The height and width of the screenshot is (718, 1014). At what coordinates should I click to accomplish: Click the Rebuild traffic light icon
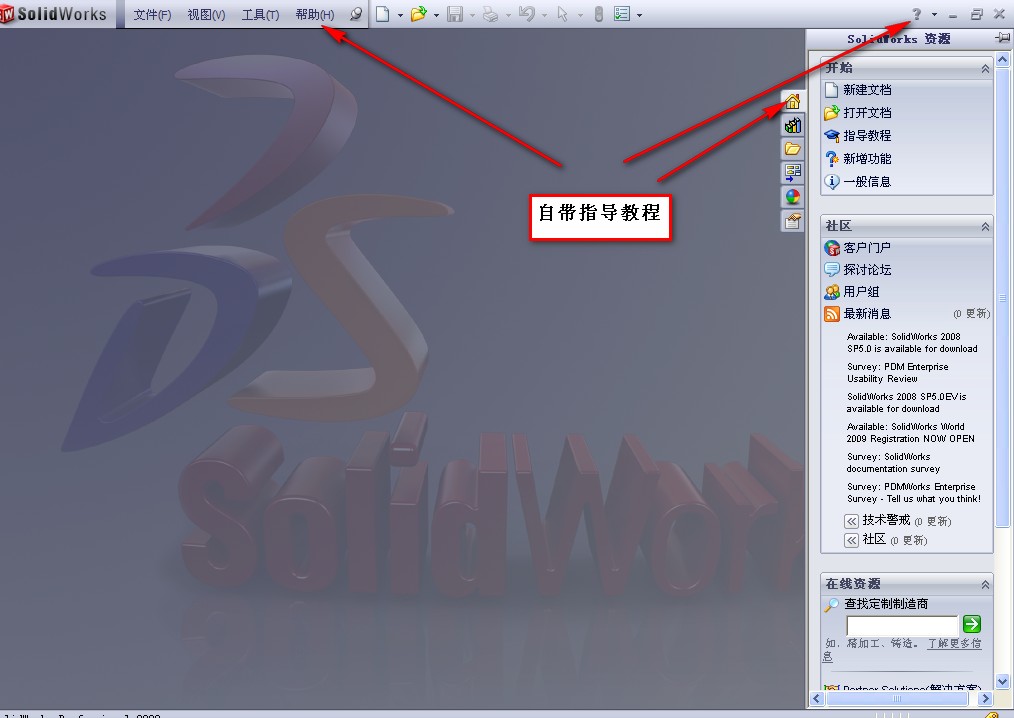click(598, 14)
